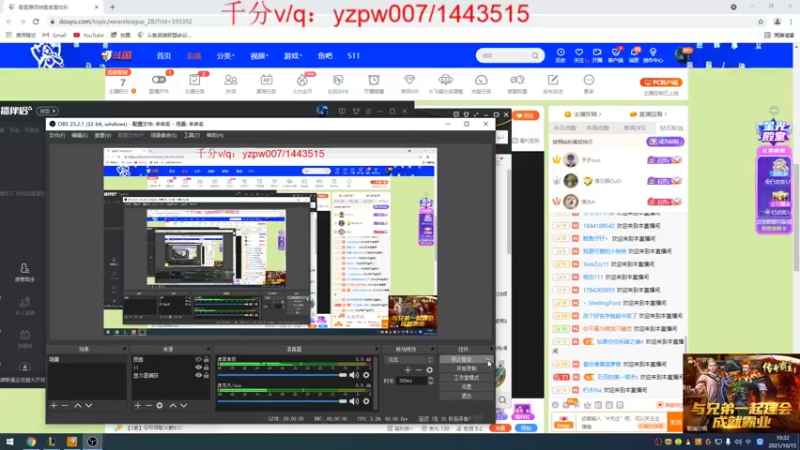
Task: Mute the microphone/Aux speaker icon
Action: 354,402
